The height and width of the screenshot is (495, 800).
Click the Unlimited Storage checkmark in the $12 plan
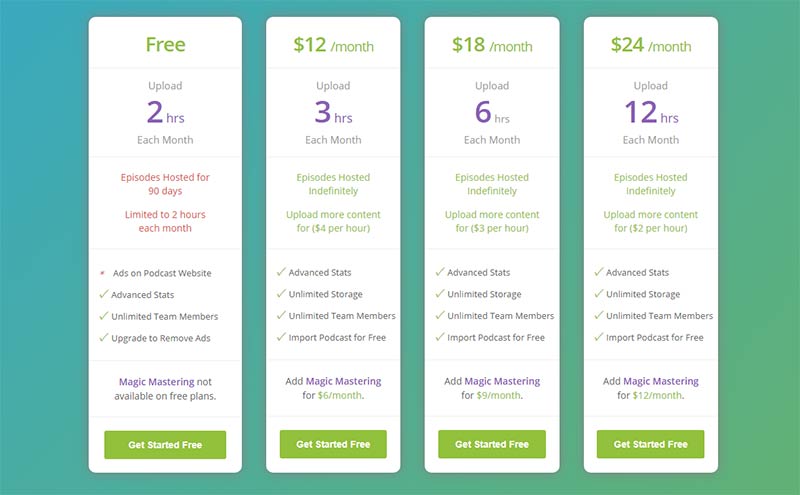(x=281, y=293)
